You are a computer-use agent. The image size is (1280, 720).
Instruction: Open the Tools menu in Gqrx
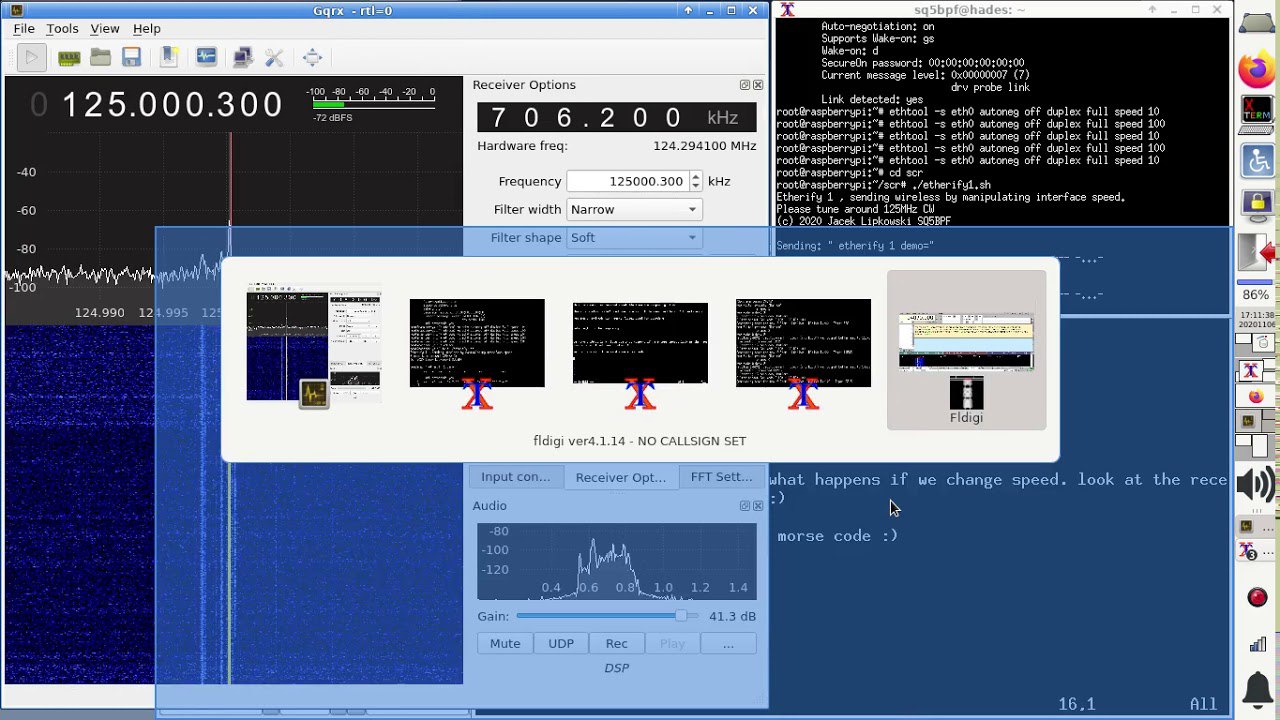pyautogui.click(x=62, y=29)
